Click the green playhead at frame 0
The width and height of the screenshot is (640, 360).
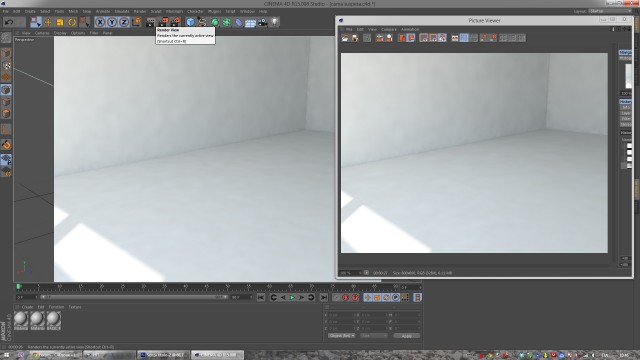(18, 287)
